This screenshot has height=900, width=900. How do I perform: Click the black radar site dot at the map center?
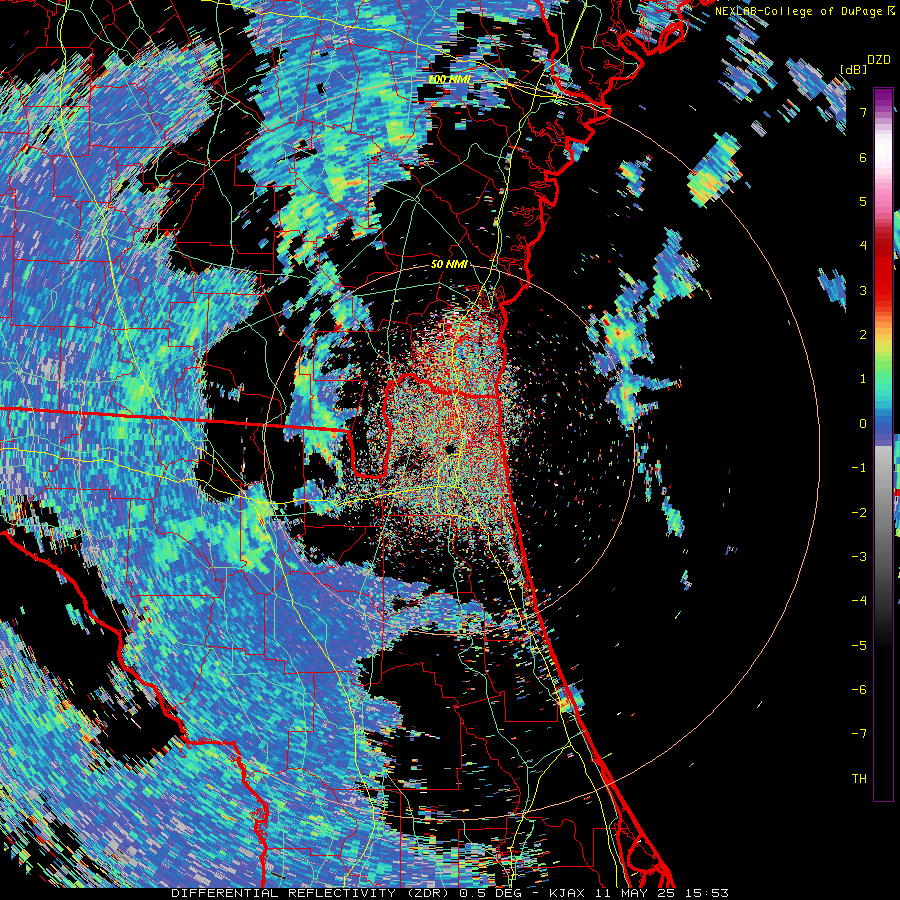click(451, 448)
